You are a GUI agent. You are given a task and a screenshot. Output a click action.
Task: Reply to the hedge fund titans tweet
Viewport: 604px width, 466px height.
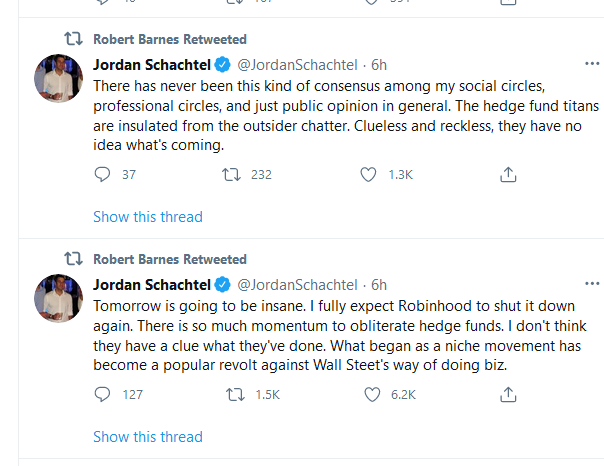[x=101, y=175]
